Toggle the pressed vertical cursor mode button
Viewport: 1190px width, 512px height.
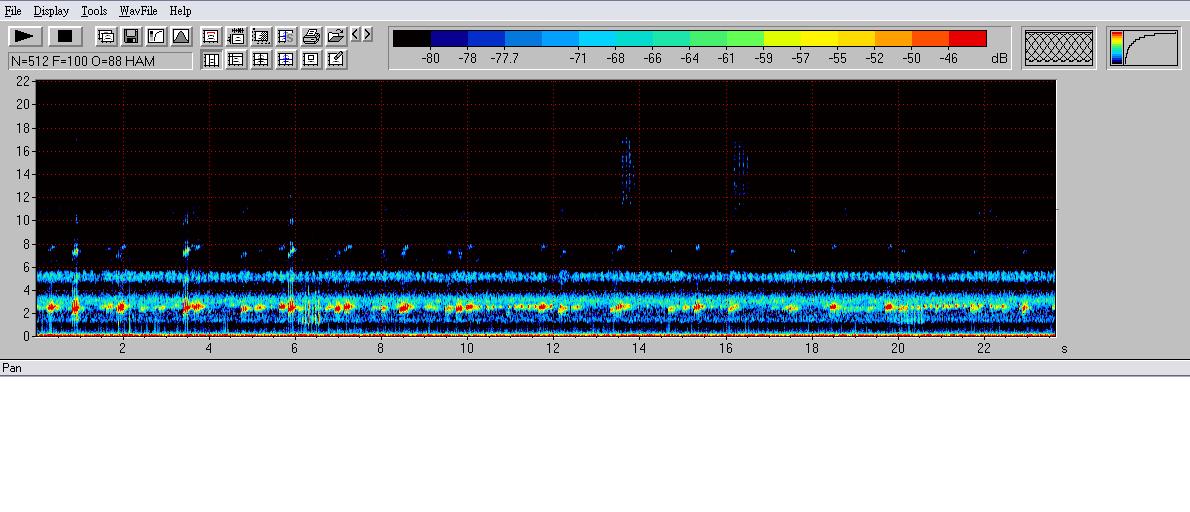tap(211, 60)
